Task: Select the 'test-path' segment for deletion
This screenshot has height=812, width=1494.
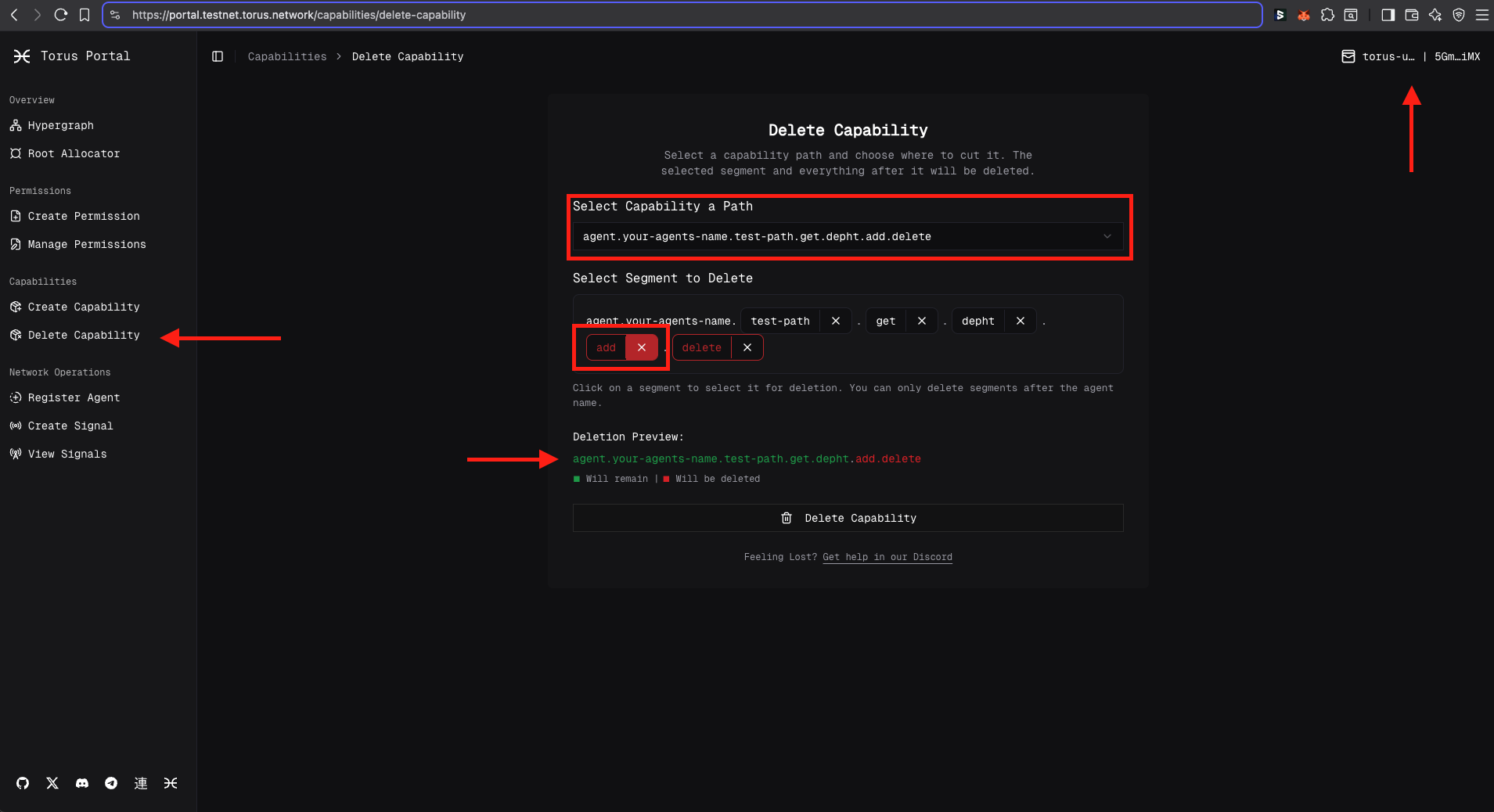Action: (x=780, y=321)
